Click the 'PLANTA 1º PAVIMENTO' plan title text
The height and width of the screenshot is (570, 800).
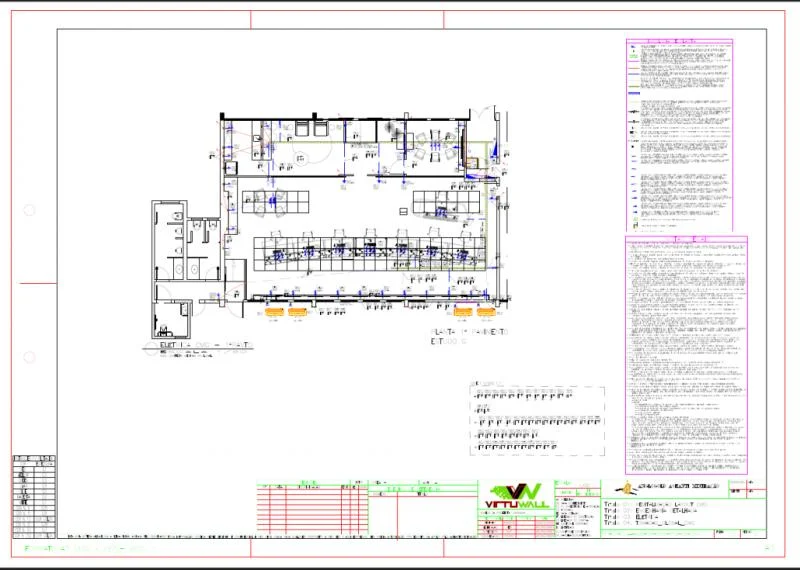(x=470, y=332)
